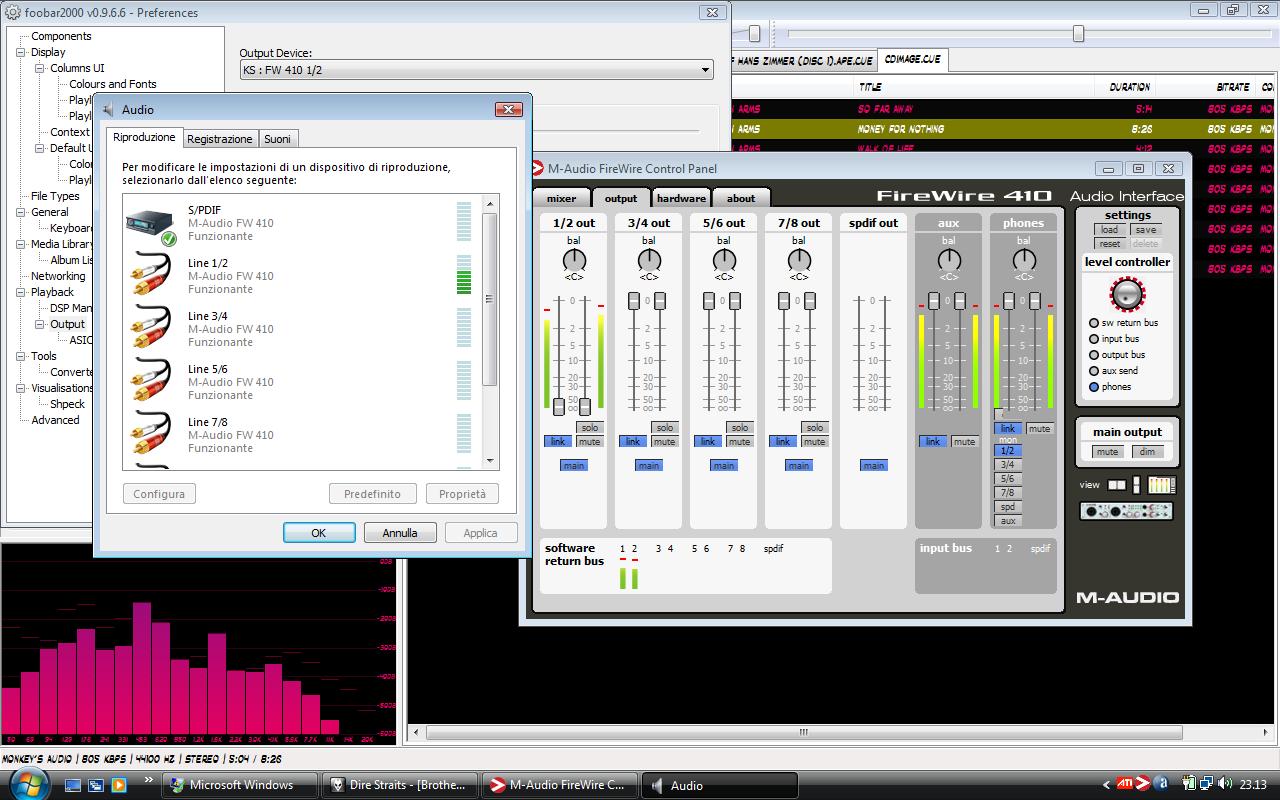
Task: Switch to the two-pane view icon
Action: (x=1116, y=485)
